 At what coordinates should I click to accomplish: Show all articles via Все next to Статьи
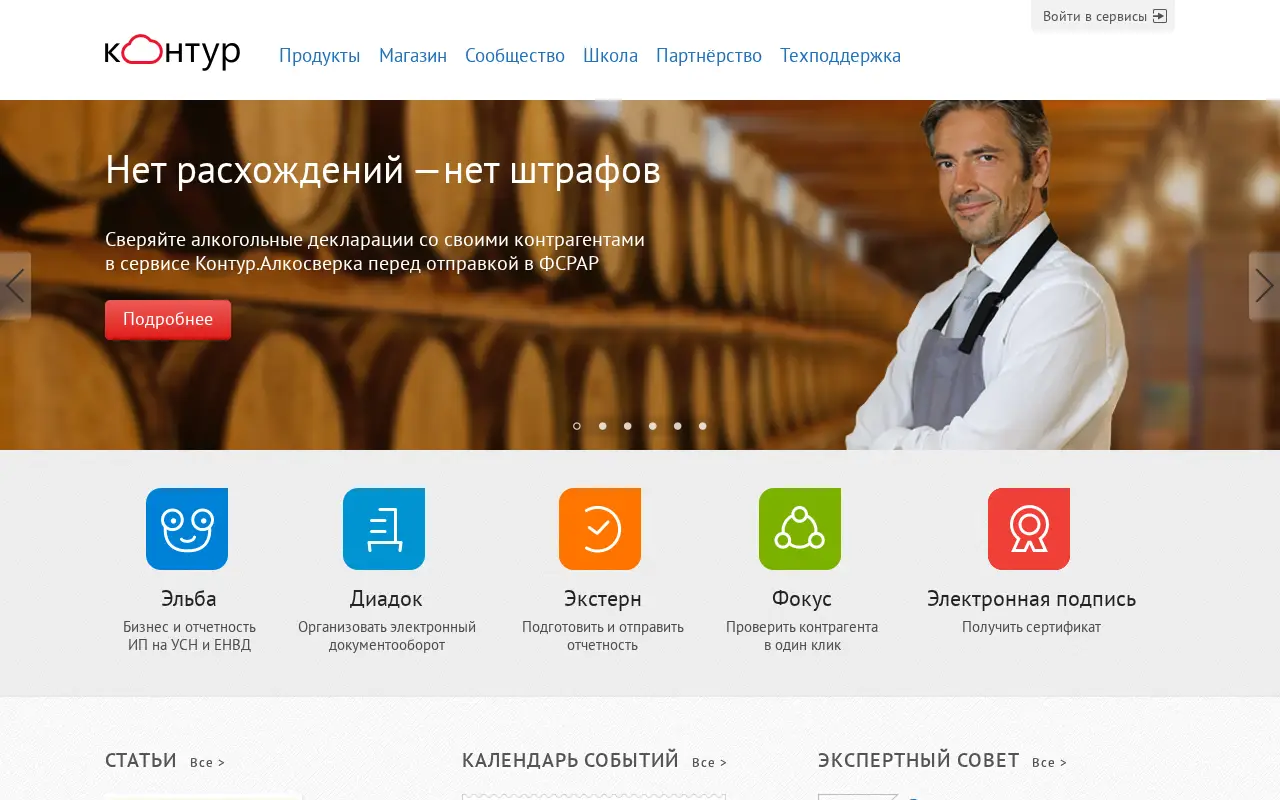coord(208,762)
